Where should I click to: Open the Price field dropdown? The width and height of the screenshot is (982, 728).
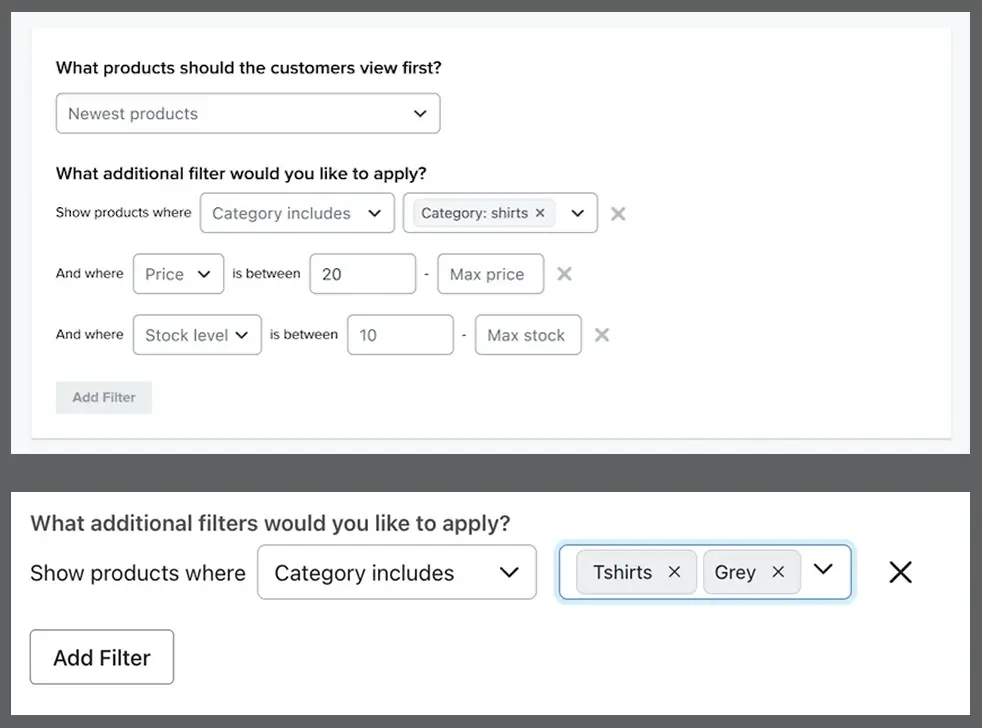click(178, 274)
